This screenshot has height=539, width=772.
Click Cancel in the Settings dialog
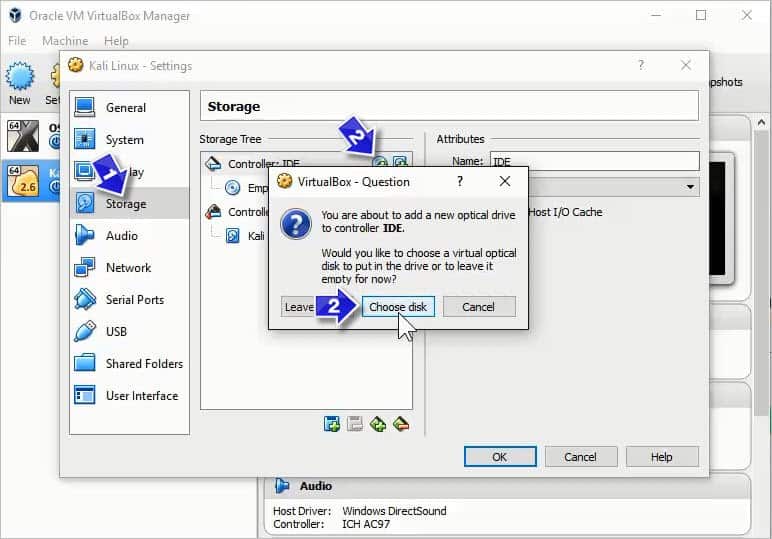(581, 457)
